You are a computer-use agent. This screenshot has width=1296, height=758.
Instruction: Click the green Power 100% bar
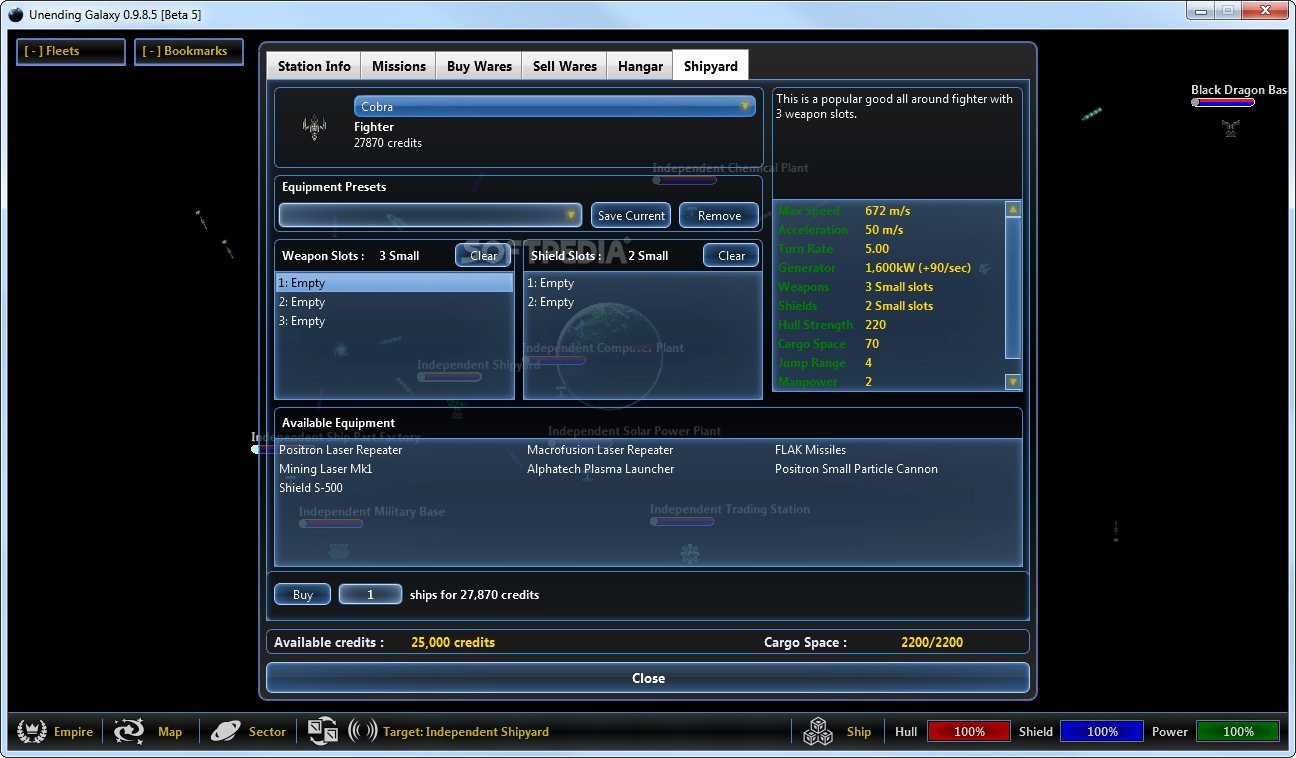tap(1237, 731)
